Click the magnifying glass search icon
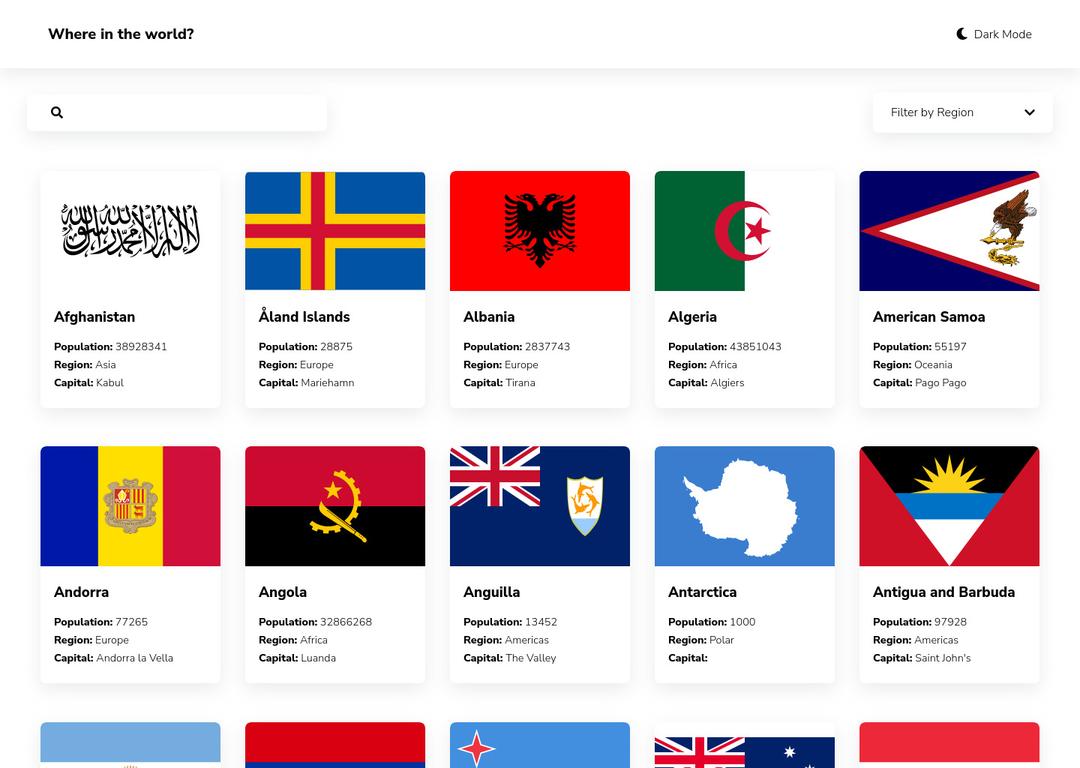 point(57,113)
